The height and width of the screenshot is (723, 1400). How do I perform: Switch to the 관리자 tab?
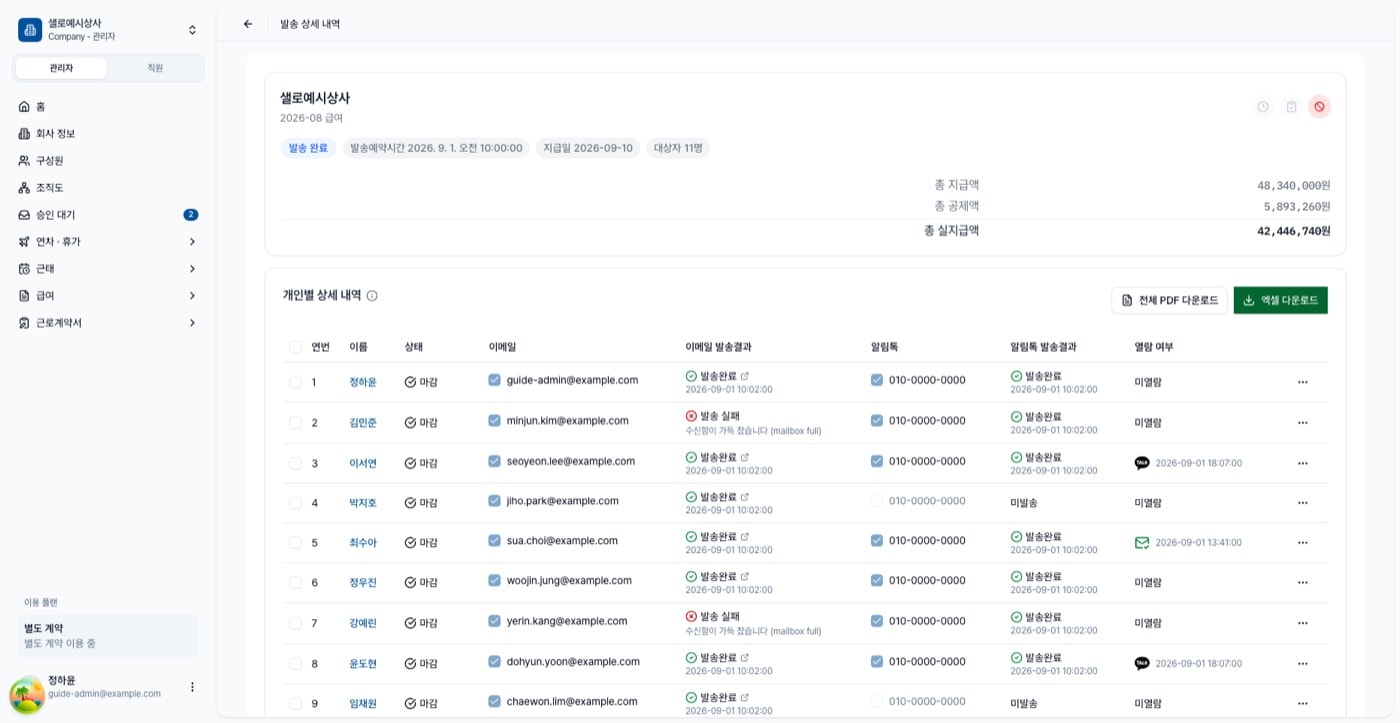pyautogui.click(x=61, y=68)
